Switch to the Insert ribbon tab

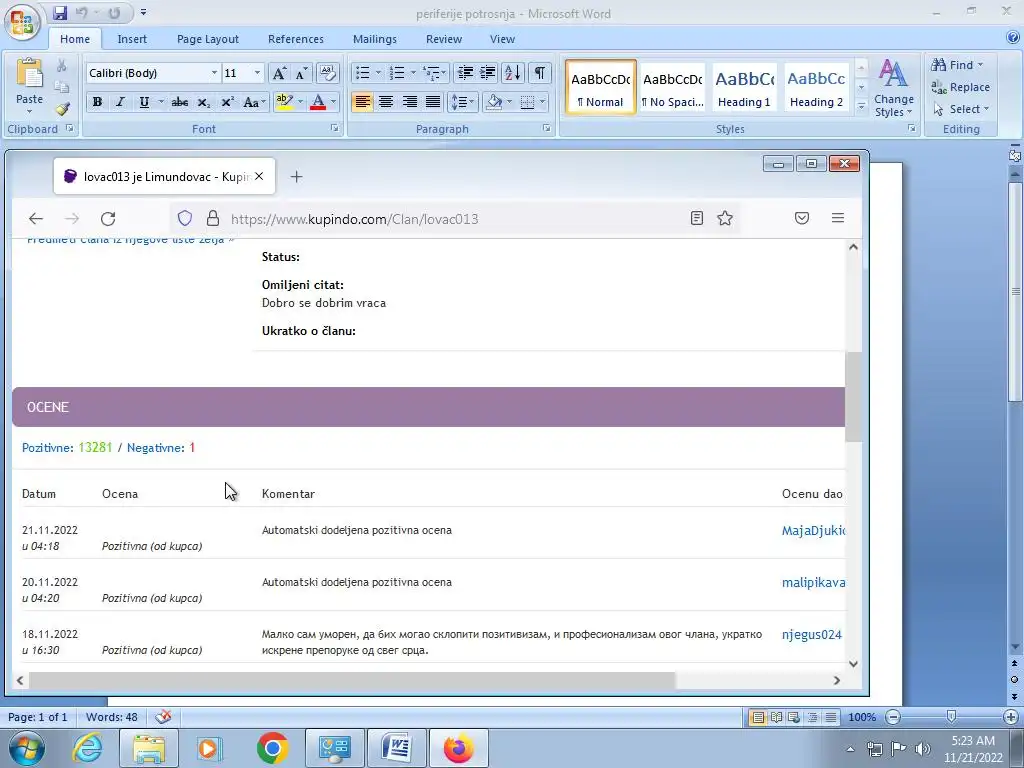132,39
